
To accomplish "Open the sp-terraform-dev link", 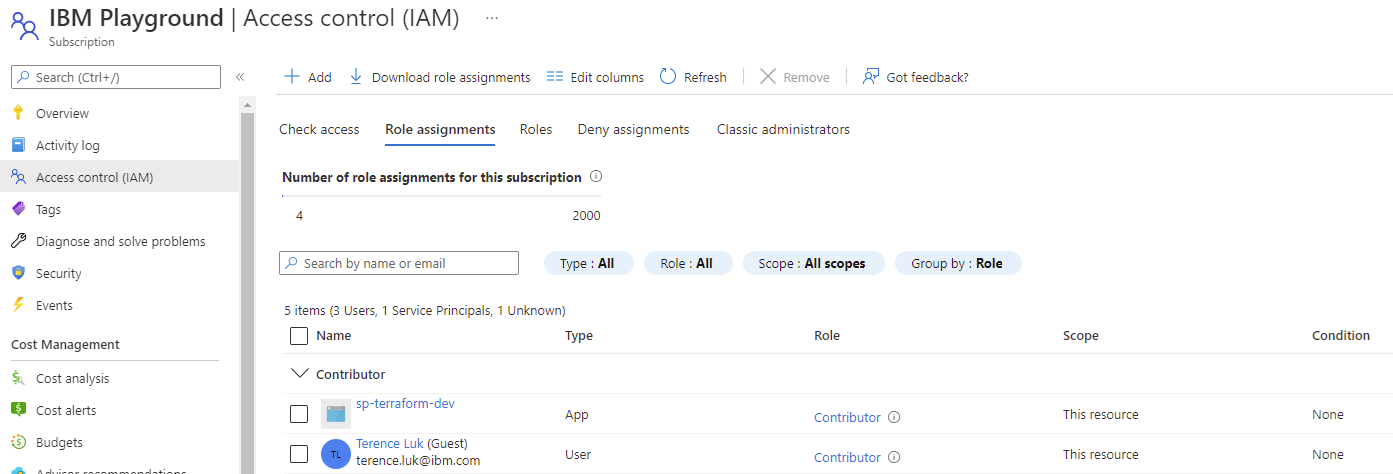I will point(405,403).
